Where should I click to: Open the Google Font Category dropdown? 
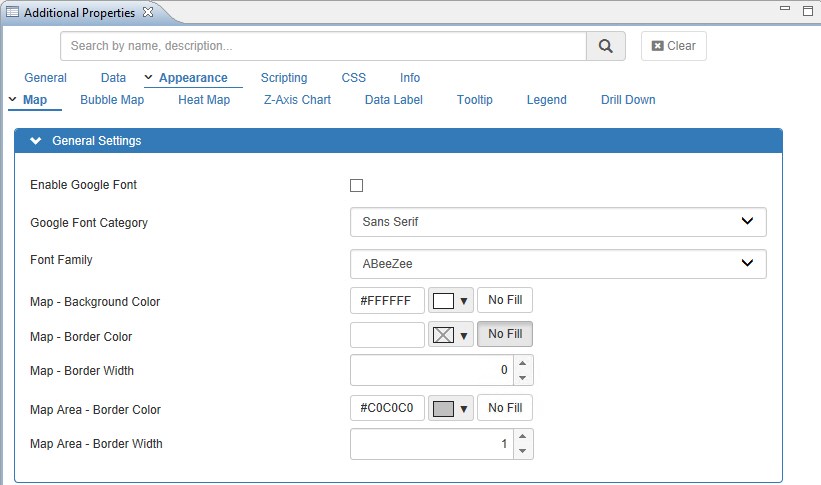[558, 222]
